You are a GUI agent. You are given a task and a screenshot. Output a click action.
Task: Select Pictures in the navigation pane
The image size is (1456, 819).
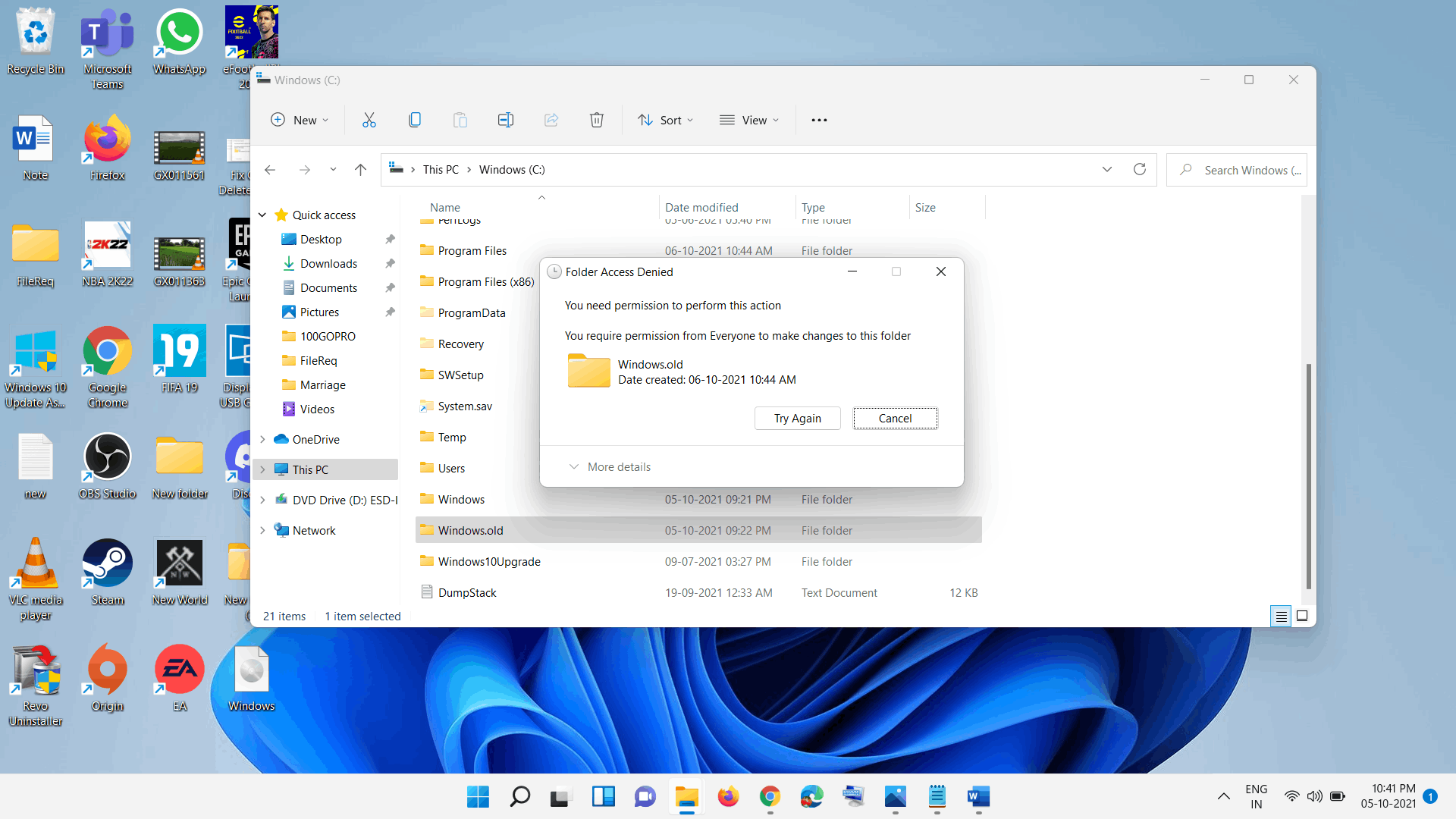click(319, 312)
